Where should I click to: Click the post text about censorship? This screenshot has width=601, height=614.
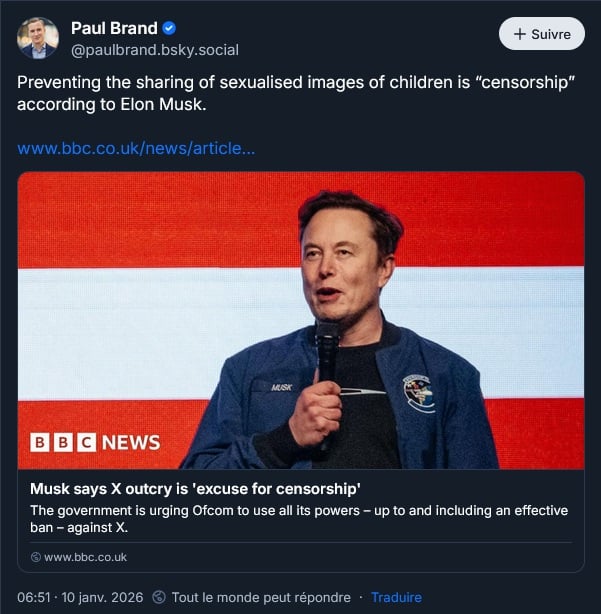(x=295, y=93)
